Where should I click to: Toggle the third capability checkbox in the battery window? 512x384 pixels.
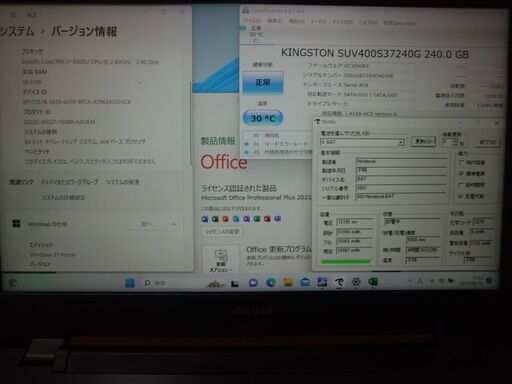coord(461,185)
